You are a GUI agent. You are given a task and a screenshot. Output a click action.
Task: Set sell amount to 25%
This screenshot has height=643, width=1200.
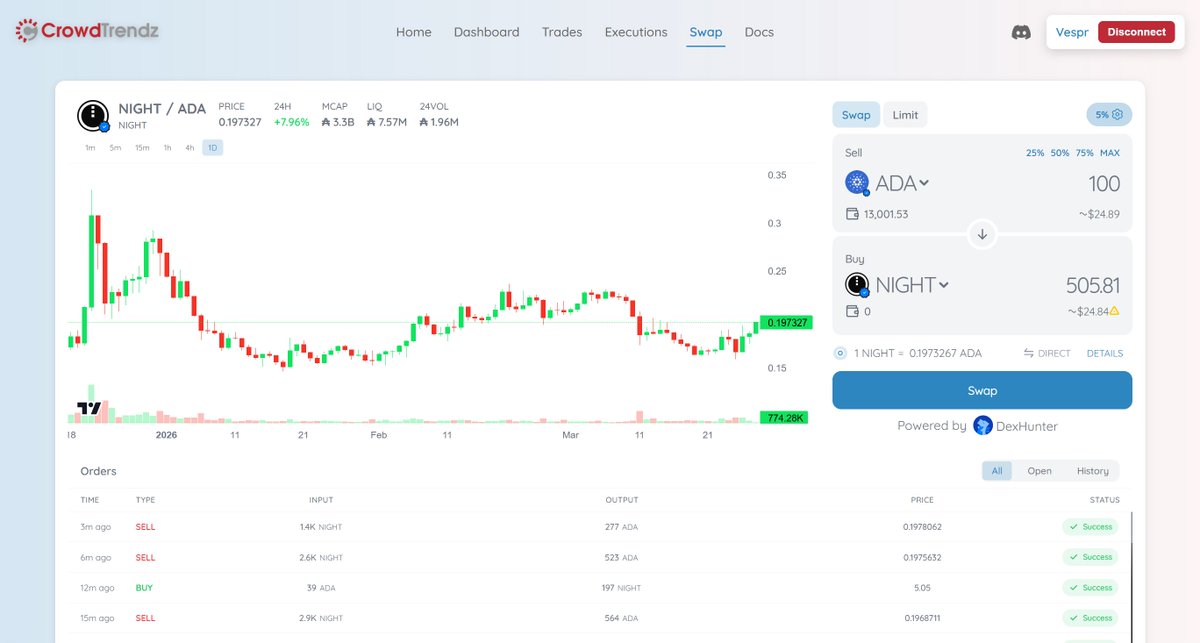tap(1035, 153)
